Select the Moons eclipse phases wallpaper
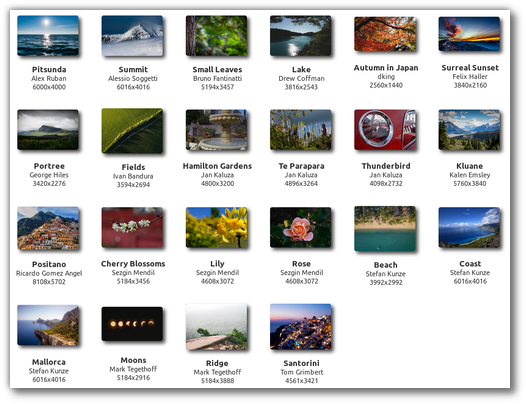 (x=132, y=324)
